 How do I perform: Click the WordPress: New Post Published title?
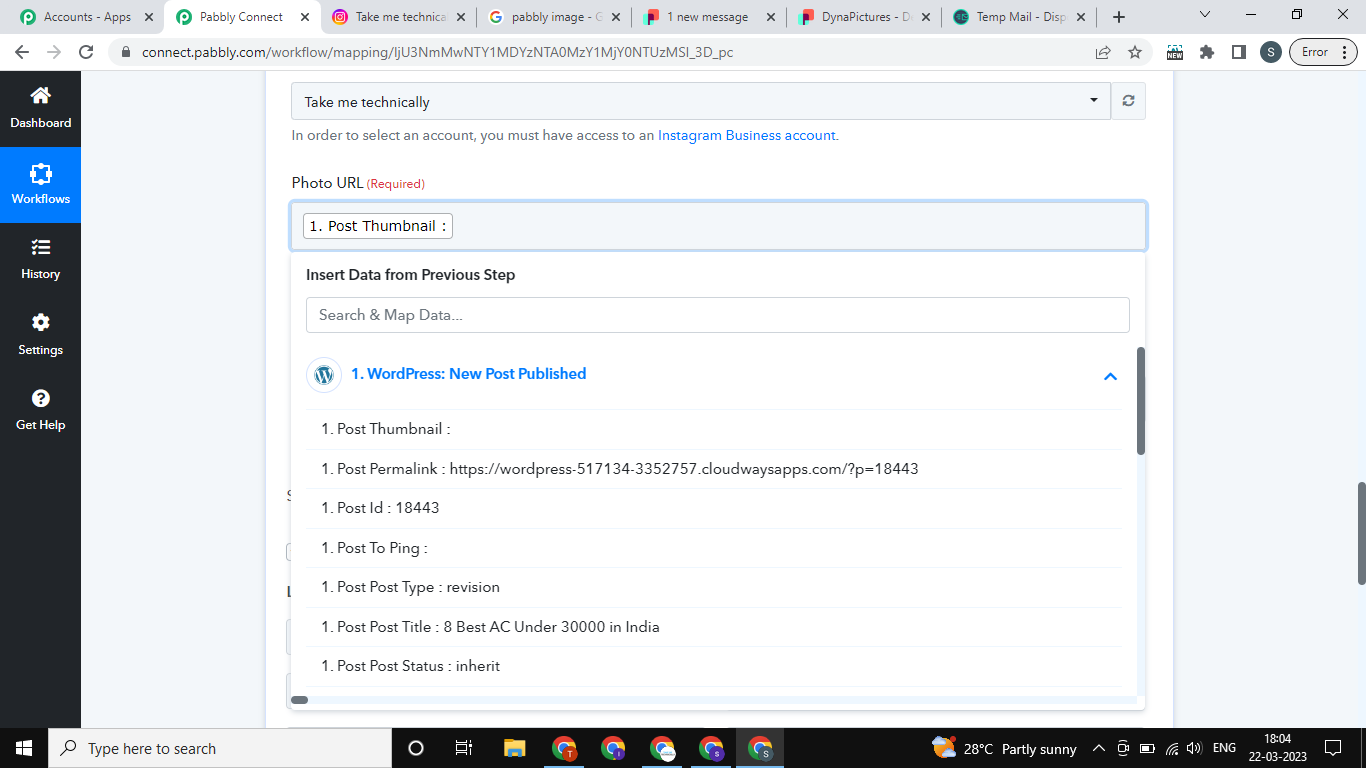(x=468, y=374)
